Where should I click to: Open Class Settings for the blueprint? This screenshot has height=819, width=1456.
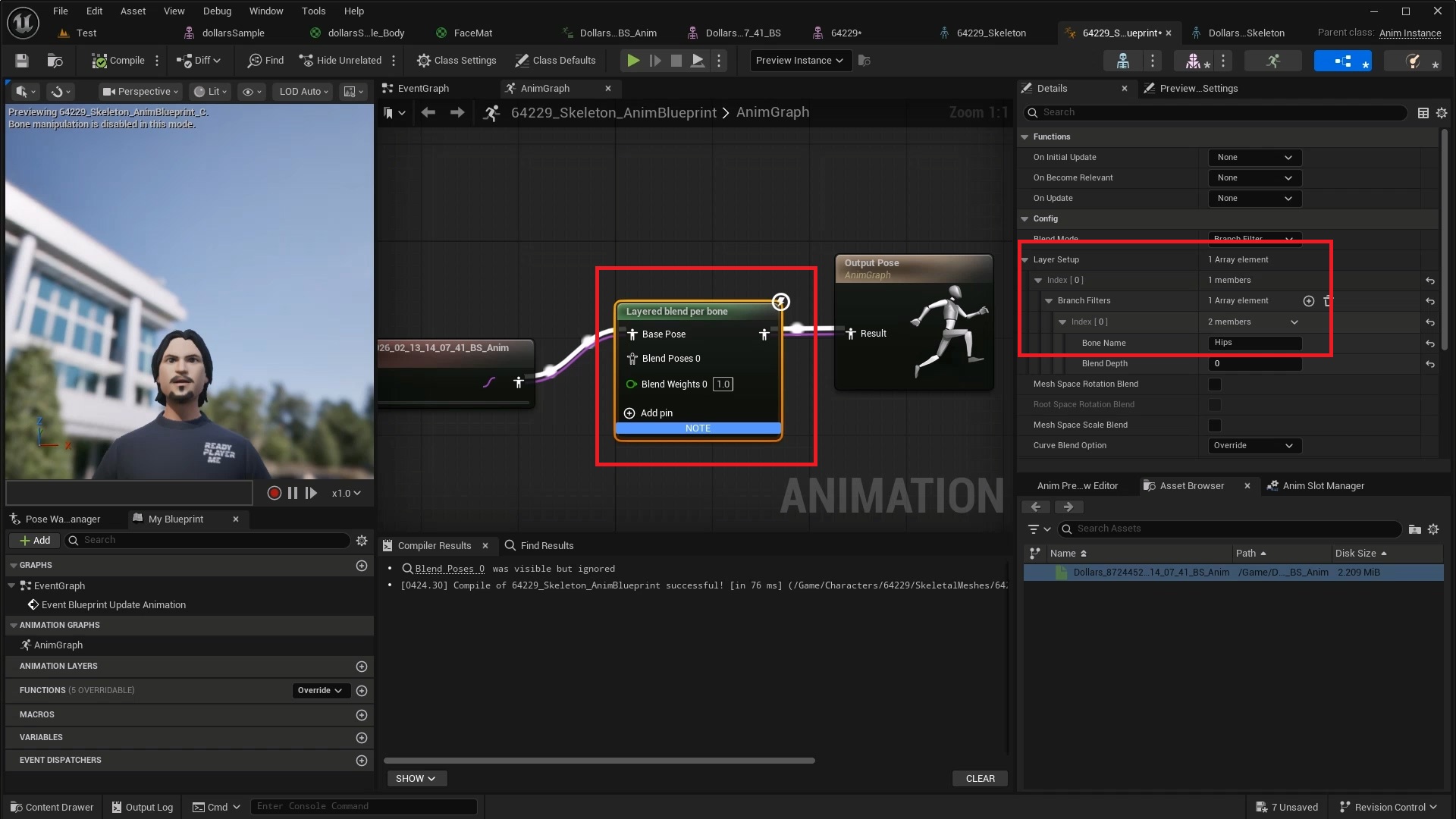click(x=456, y=61)
